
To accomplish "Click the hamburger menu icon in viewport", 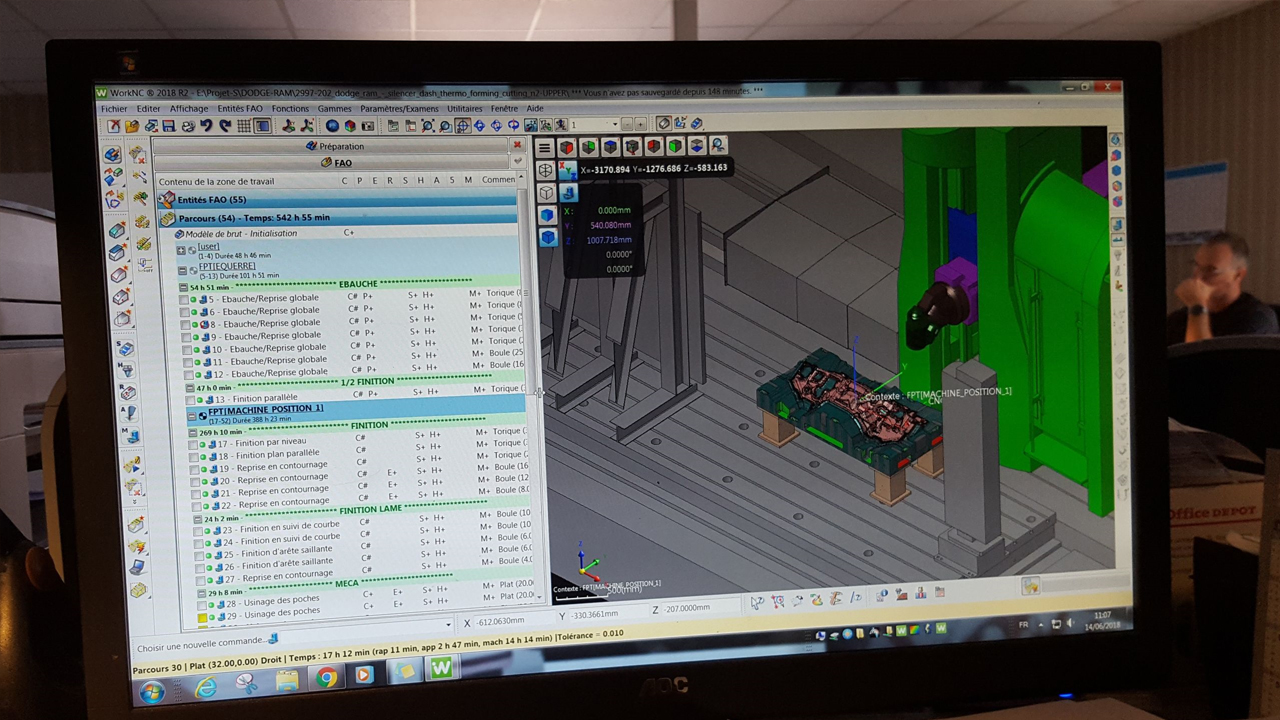I will [x=544, y=148].
